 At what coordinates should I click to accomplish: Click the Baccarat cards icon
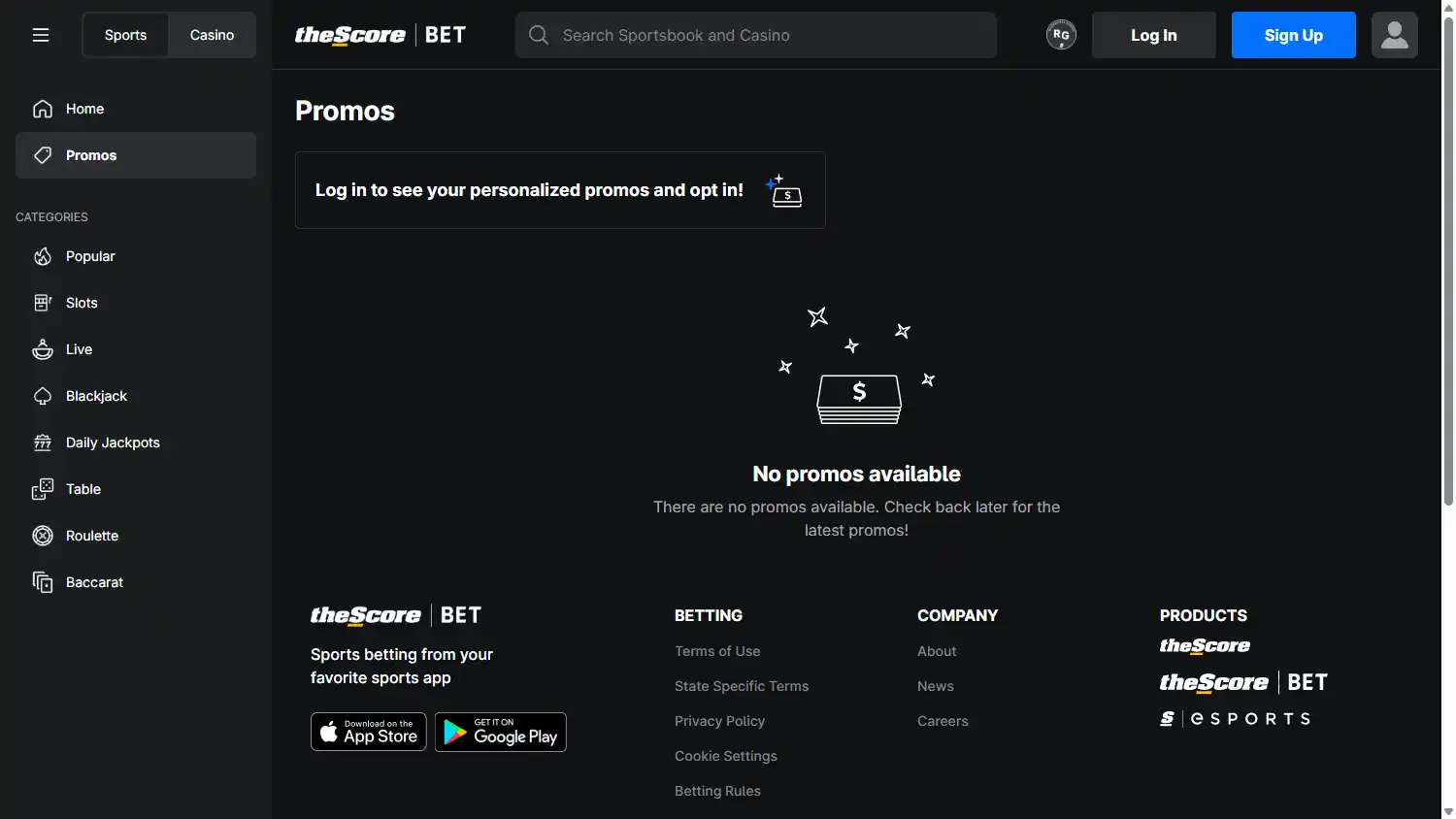[x=43, y=582]
